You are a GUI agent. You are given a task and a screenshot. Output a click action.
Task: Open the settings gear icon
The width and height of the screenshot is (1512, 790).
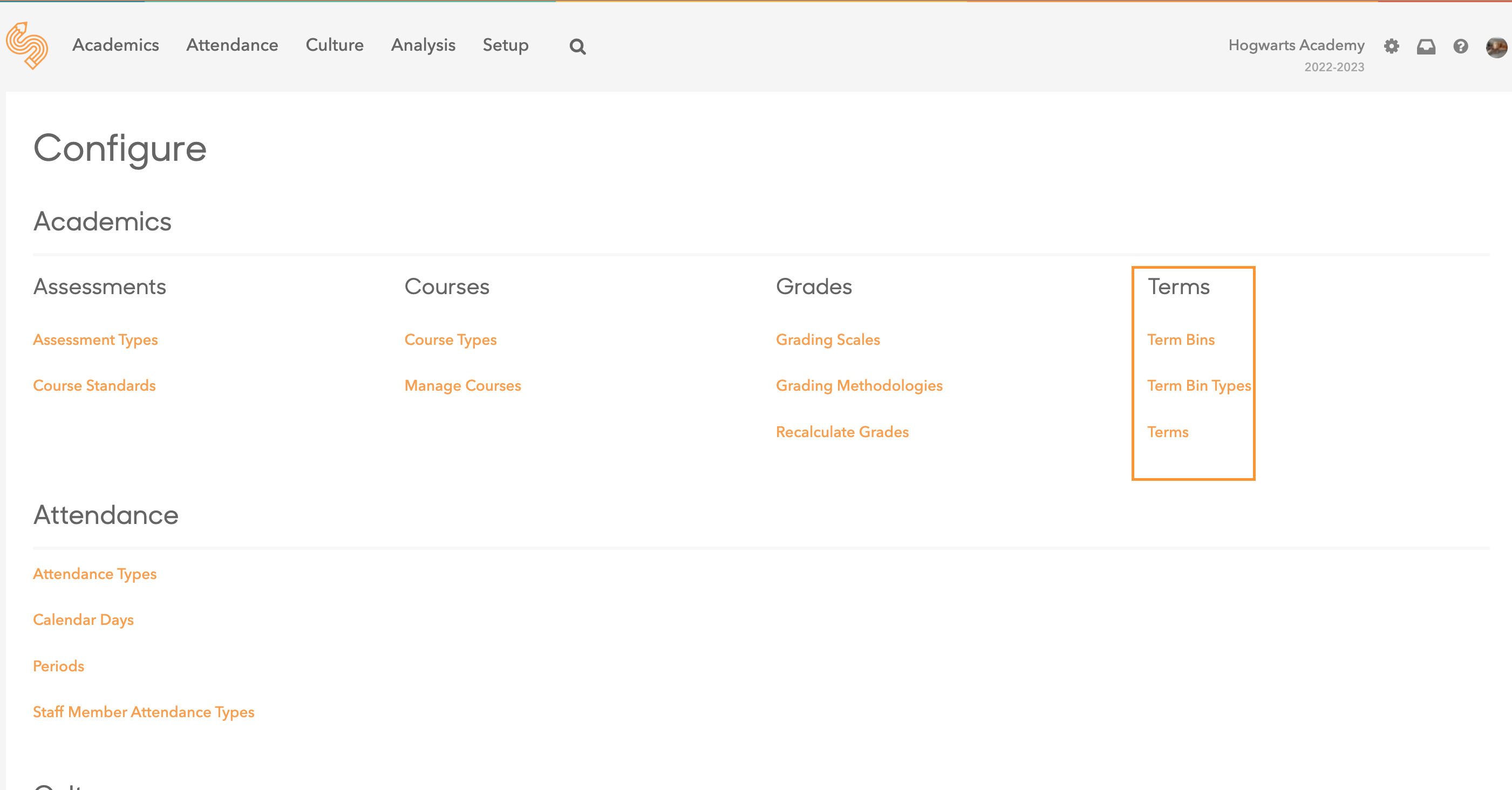1391,46
